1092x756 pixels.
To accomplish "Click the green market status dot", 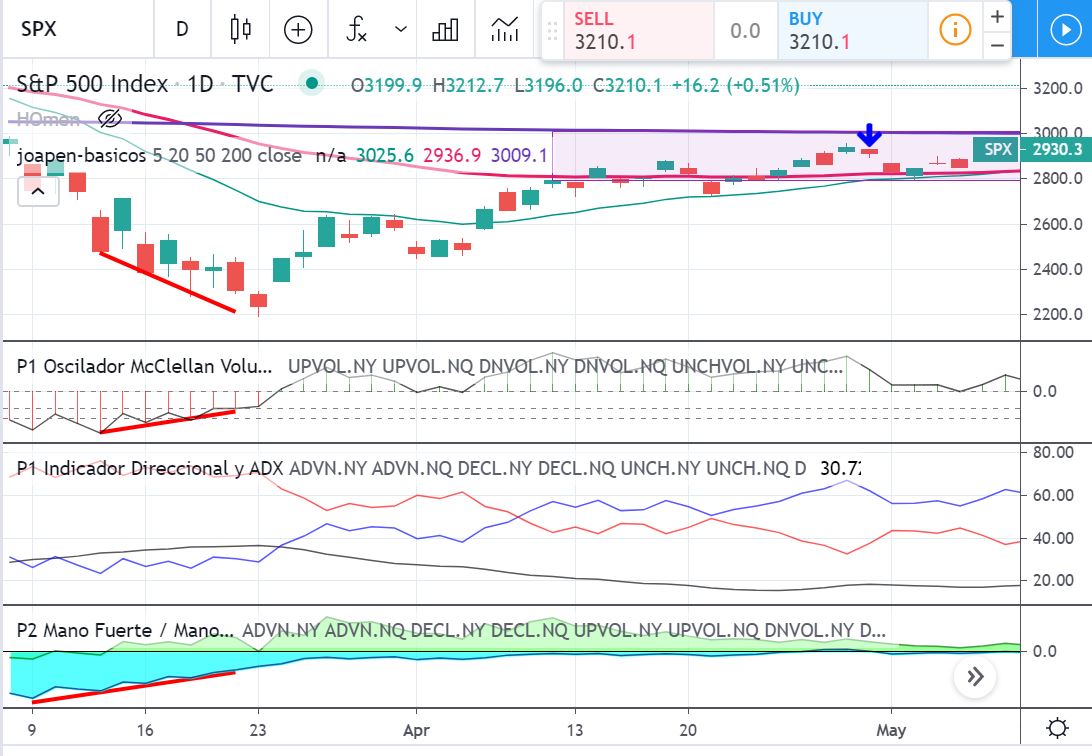I will [x=313, y=84].
